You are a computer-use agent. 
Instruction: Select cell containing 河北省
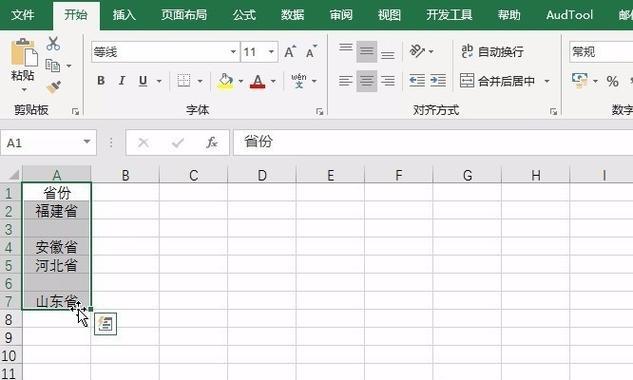pos(57,265)
